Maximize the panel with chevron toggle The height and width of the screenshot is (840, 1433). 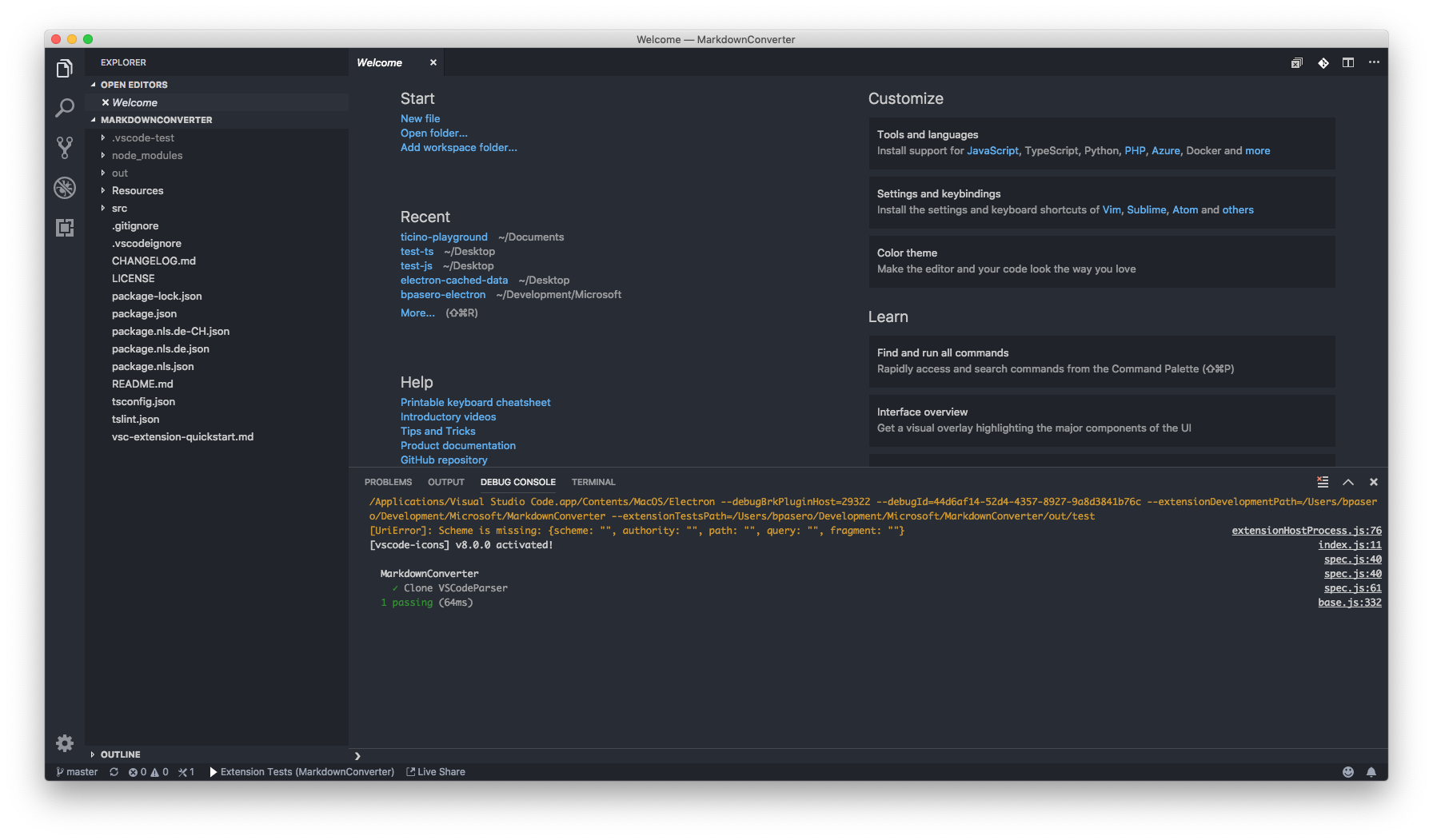(1348, 482)
